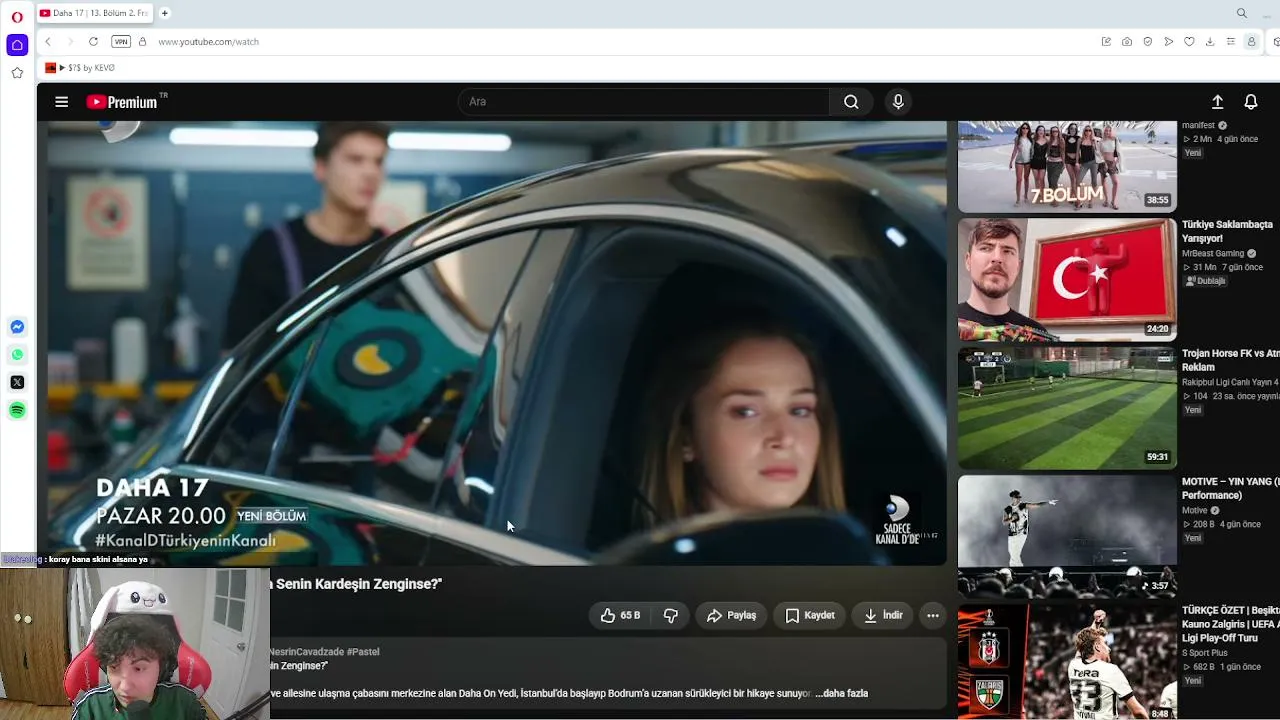The image size is (1280, 720).
Task: Click the #Pastel hashtag
Action: pyautogui.click(x=363, y=652)
